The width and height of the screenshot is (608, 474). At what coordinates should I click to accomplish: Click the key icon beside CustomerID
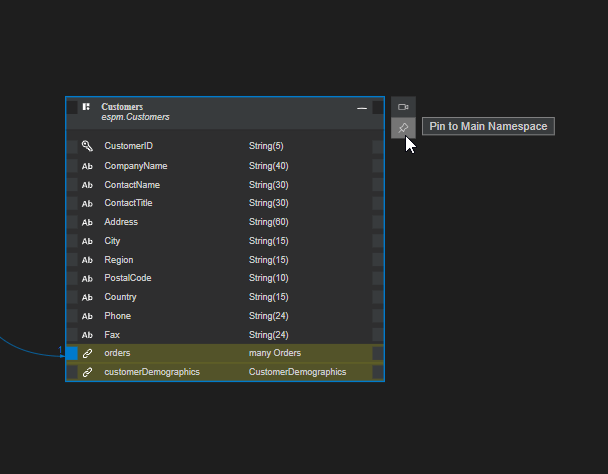pyautogui.click(x=87, y=146)
